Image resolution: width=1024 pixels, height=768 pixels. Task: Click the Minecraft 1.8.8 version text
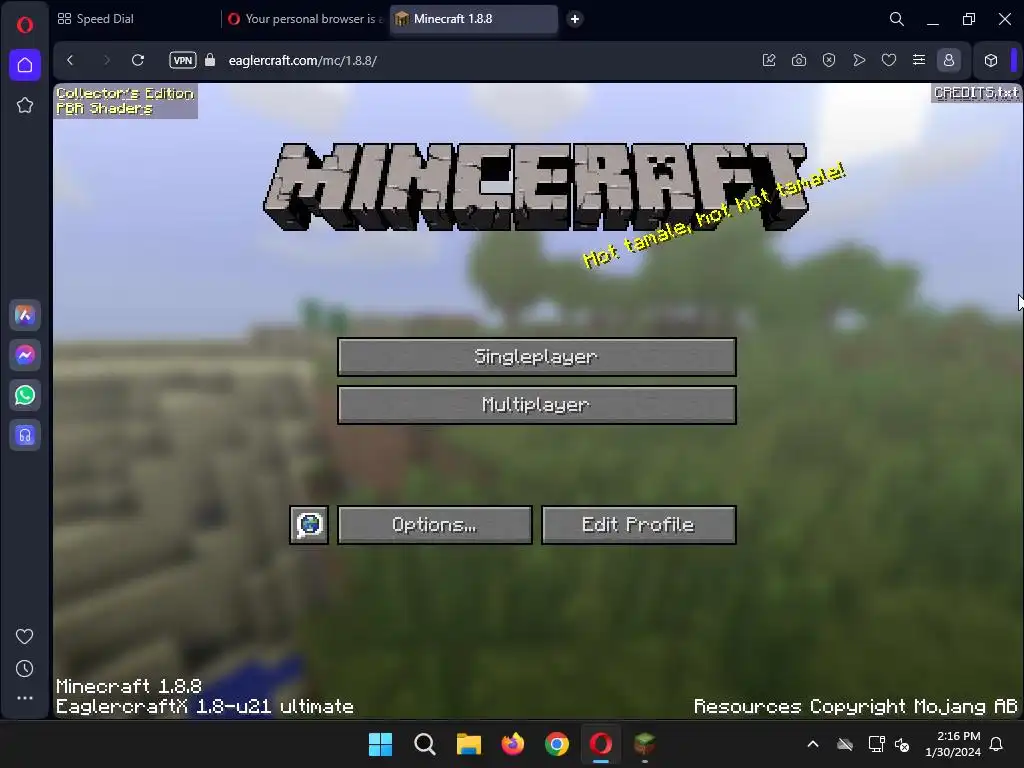129,686
